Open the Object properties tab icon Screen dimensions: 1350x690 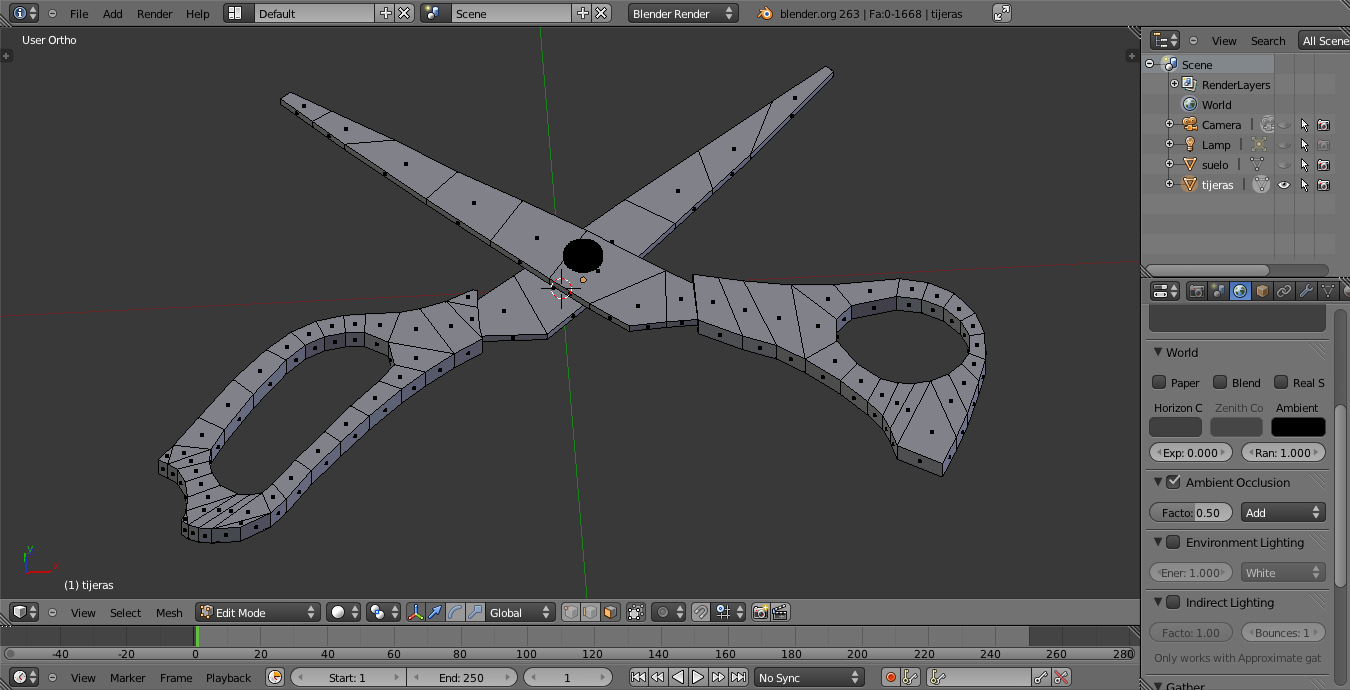pos(1262,291)
